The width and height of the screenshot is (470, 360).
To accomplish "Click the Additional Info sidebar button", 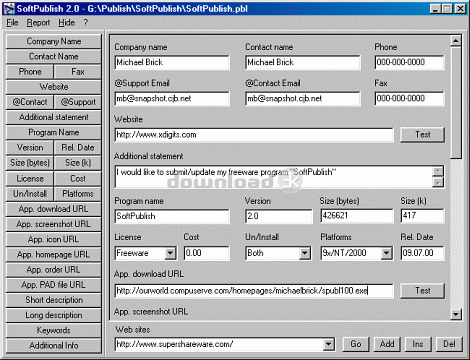I will tap(54, 346).
